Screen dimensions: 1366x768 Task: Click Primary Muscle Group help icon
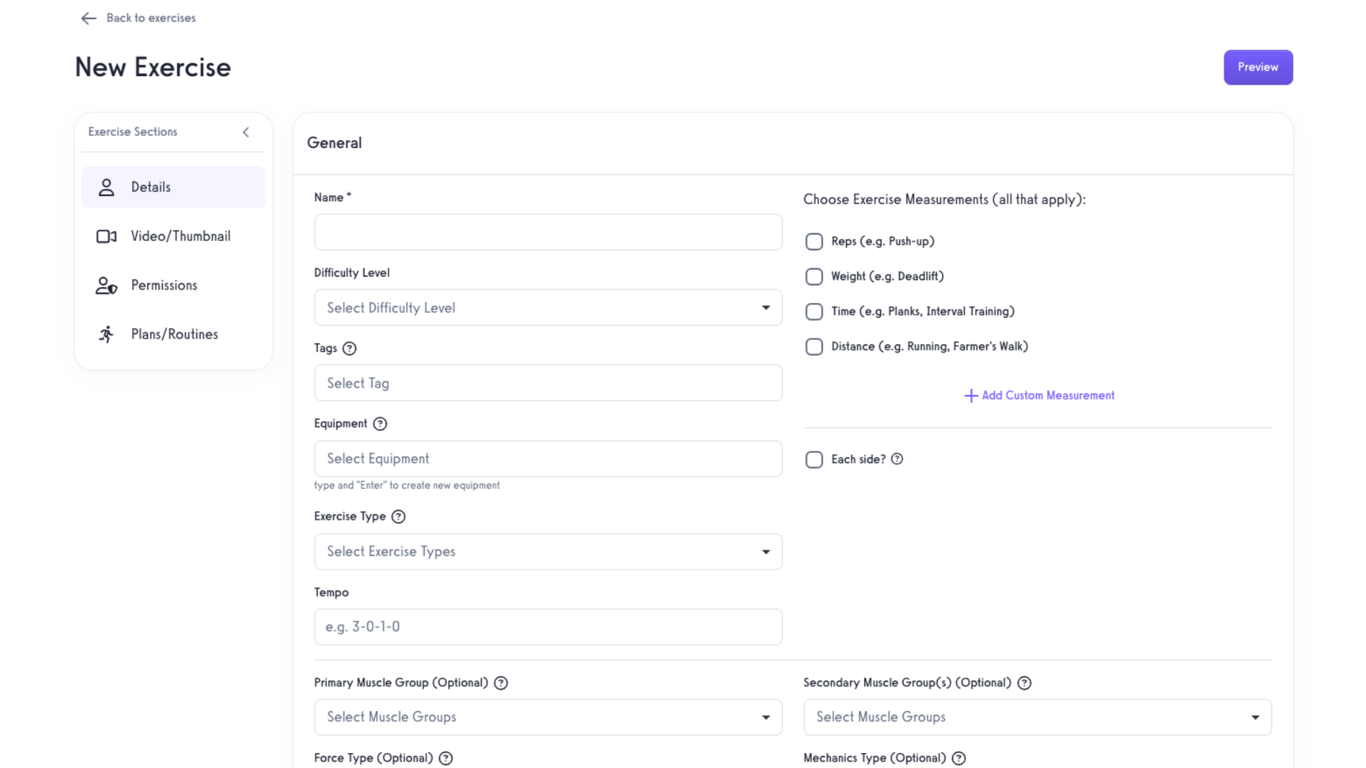pyautogui.click(x=501, y=683)
